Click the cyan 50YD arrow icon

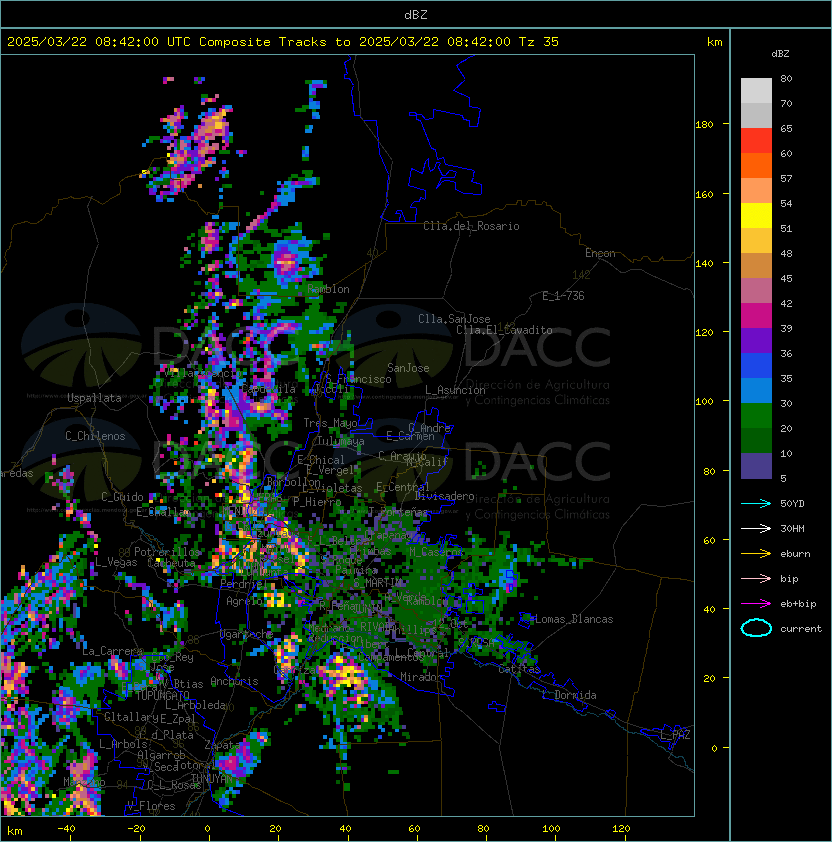[756, 504]
